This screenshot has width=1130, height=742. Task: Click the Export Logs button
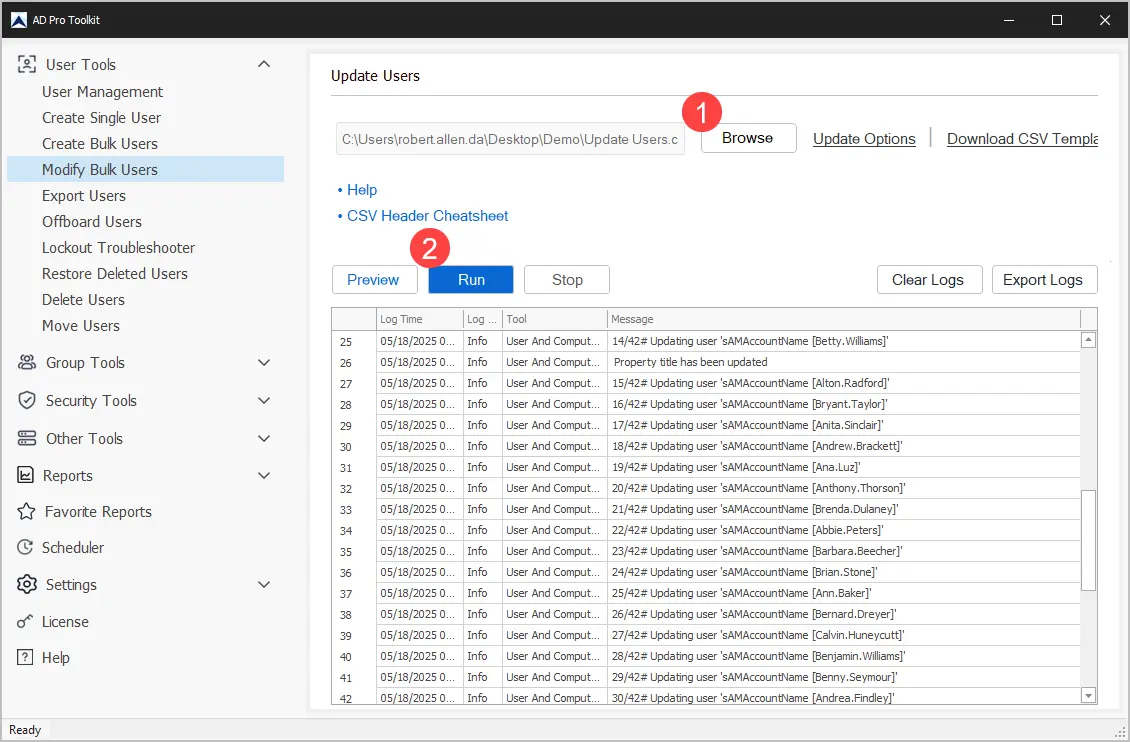coord(1044,280)
